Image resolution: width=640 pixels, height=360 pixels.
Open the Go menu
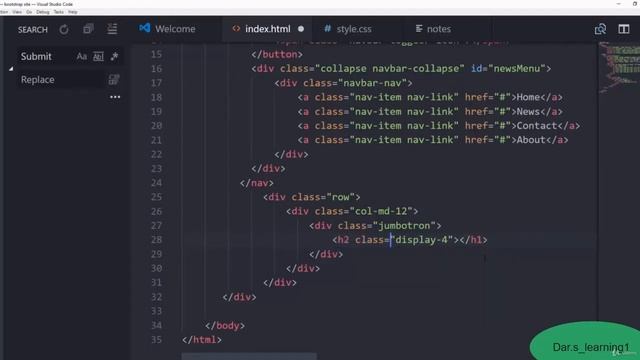(x=29, y=12)
